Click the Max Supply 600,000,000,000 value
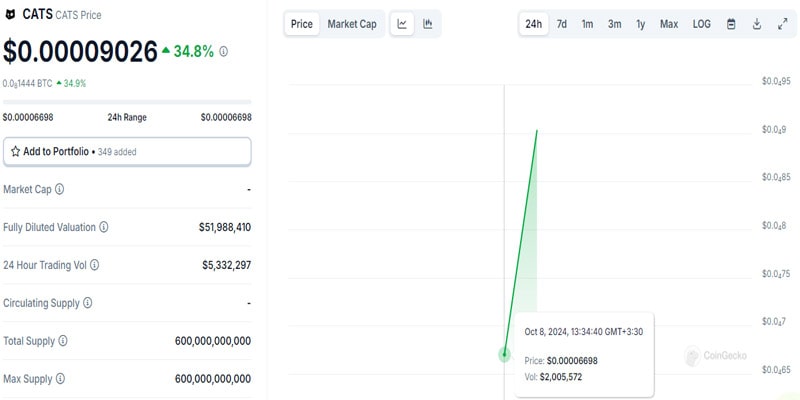This screenshot has height=400, width=800. 213,379
